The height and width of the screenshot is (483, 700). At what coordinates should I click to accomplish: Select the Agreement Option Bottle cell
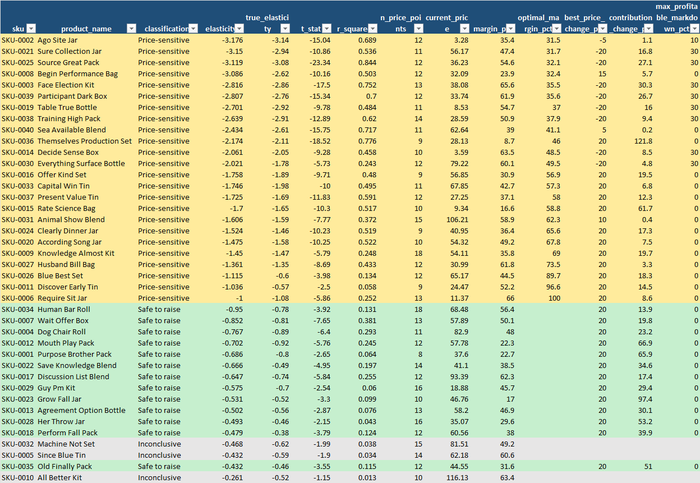(86, 410)
